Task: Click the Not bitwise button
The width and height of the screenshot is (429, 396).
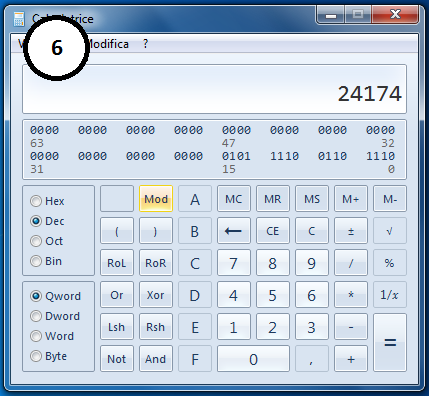Action: click(117, 359)
